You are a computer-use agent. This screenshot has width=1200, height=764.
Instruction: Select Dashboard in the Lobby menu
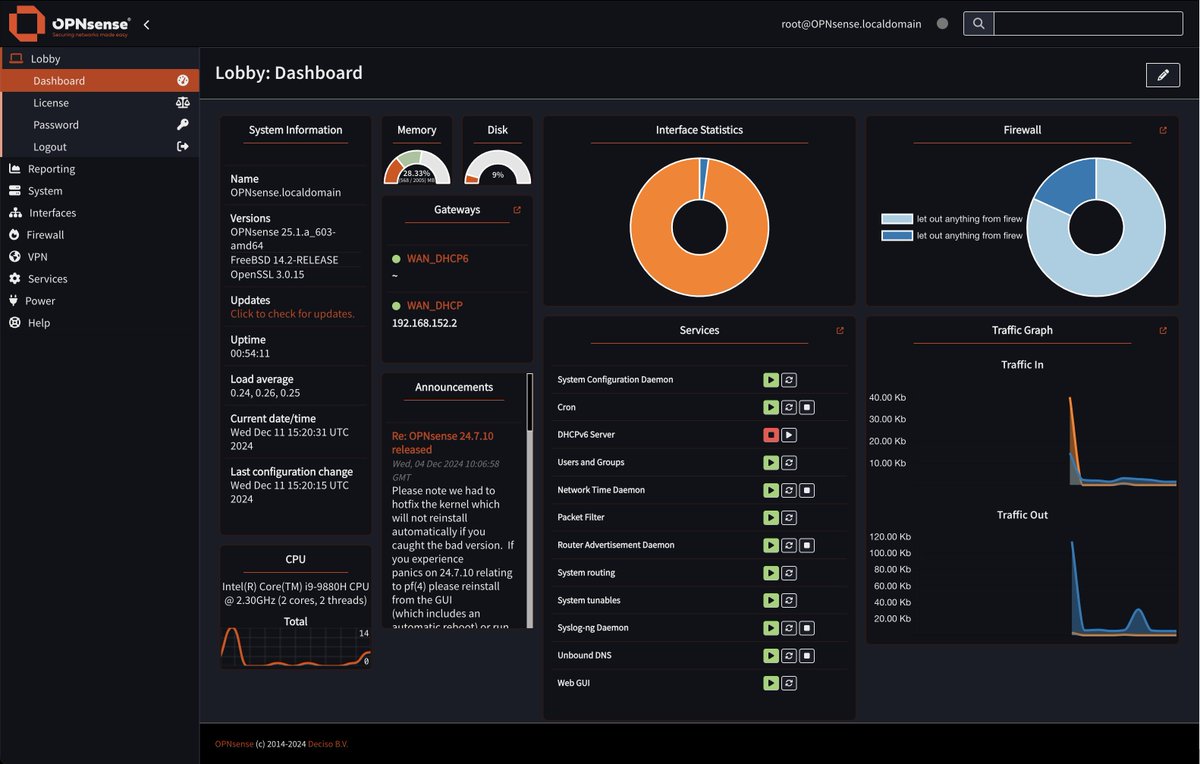pos(100,81)
